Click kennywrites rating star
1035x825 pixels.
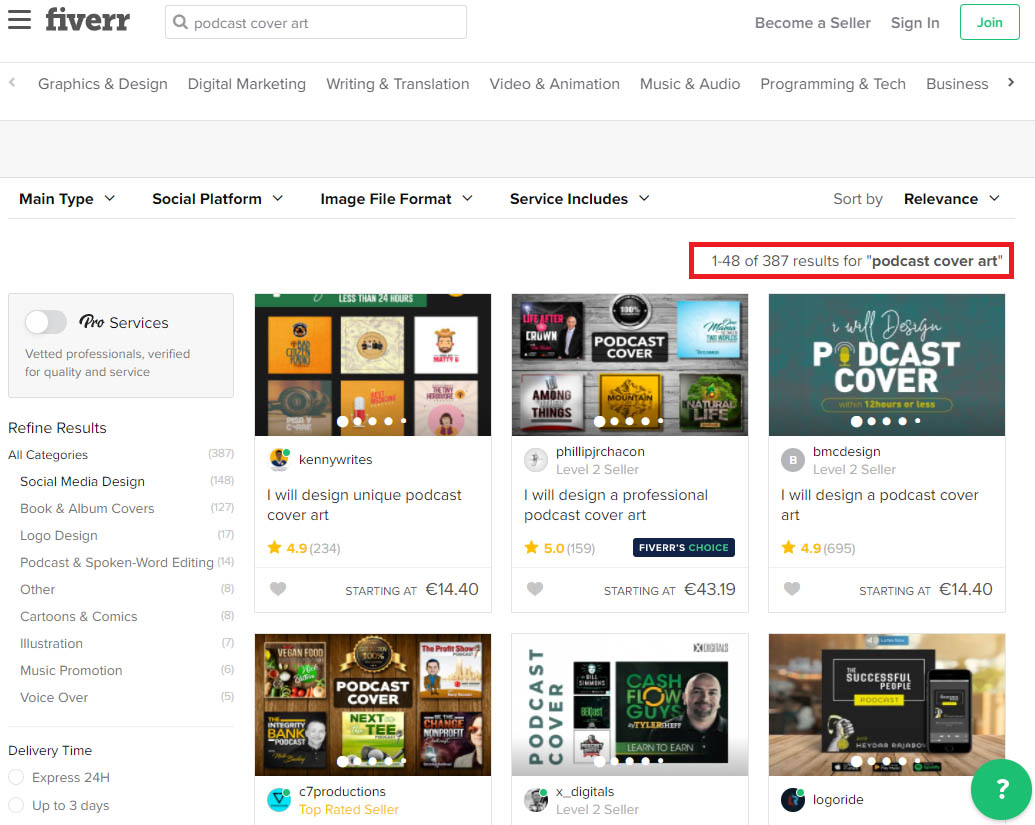[274, 547]
